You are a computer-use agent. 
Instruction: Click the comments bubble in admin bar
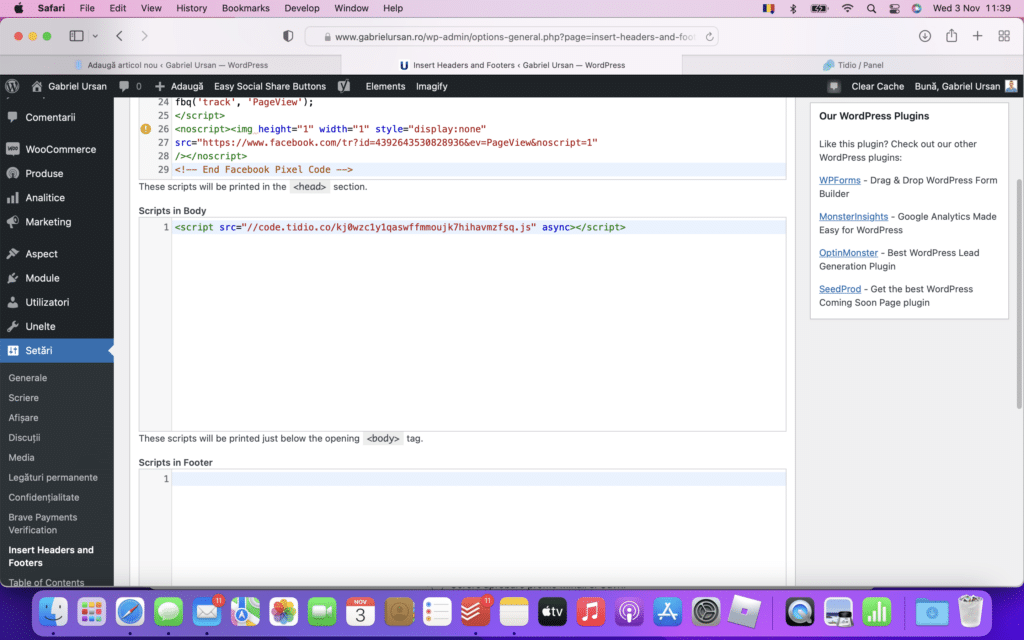pos(130,86)
